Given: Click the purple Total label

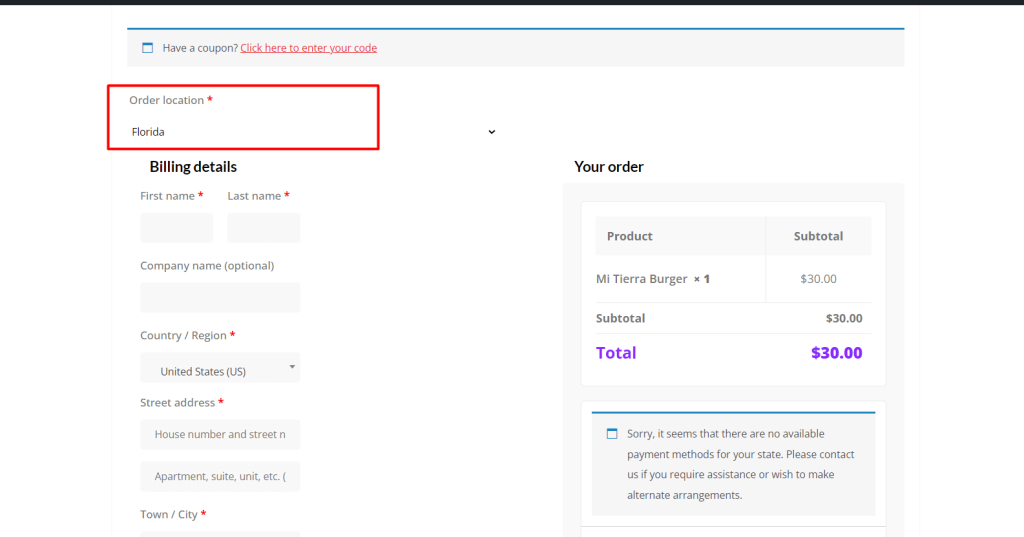Looking at the screenshot, I should [616, 353].
